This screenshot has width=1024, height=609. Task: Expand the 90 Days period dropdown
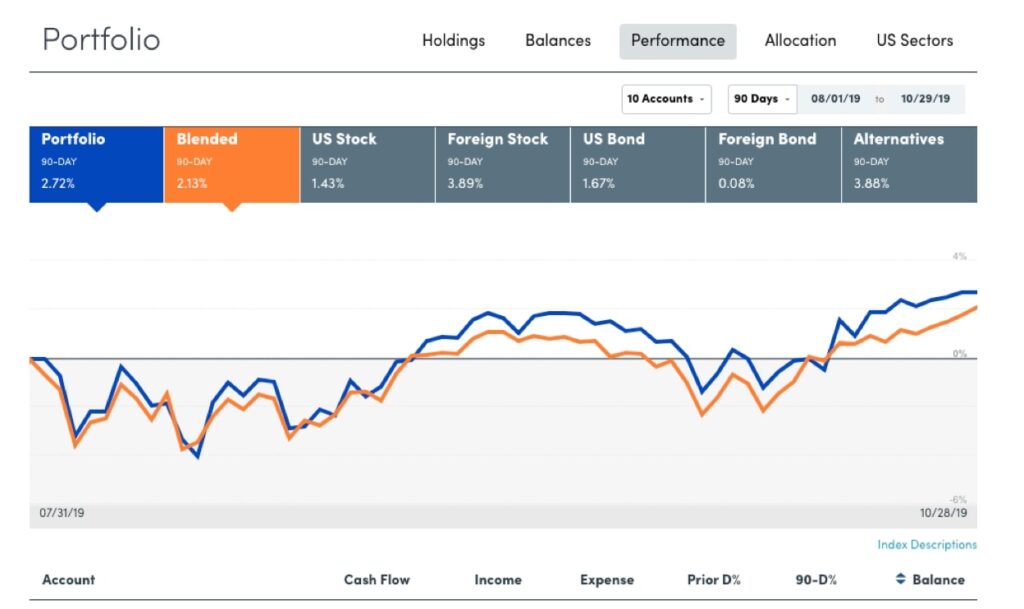[762, 99]
